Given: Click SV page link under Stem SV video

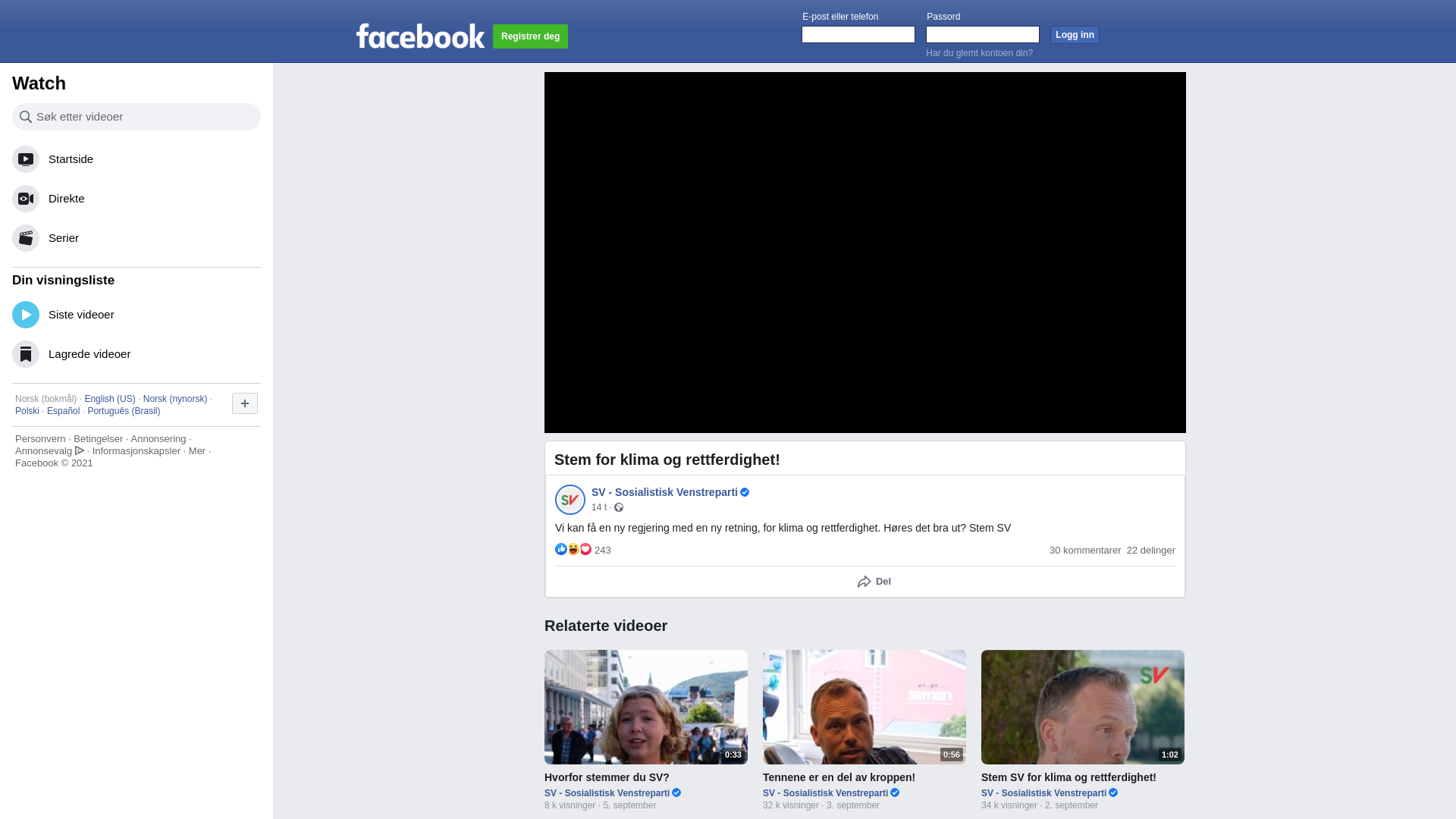Looking at the screenshot, I should 1043,793.
